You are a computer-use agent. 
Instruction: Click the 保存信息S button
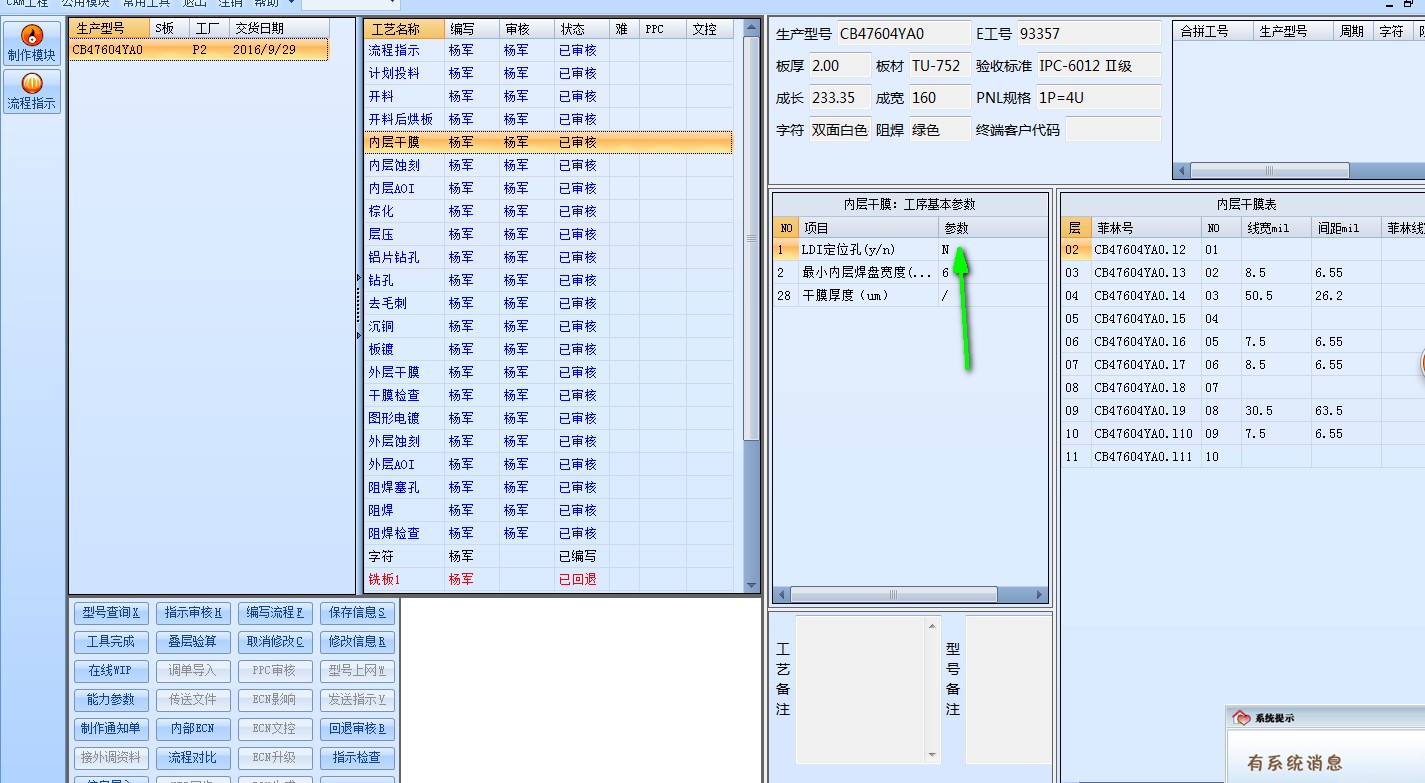[x=357, y=613]
